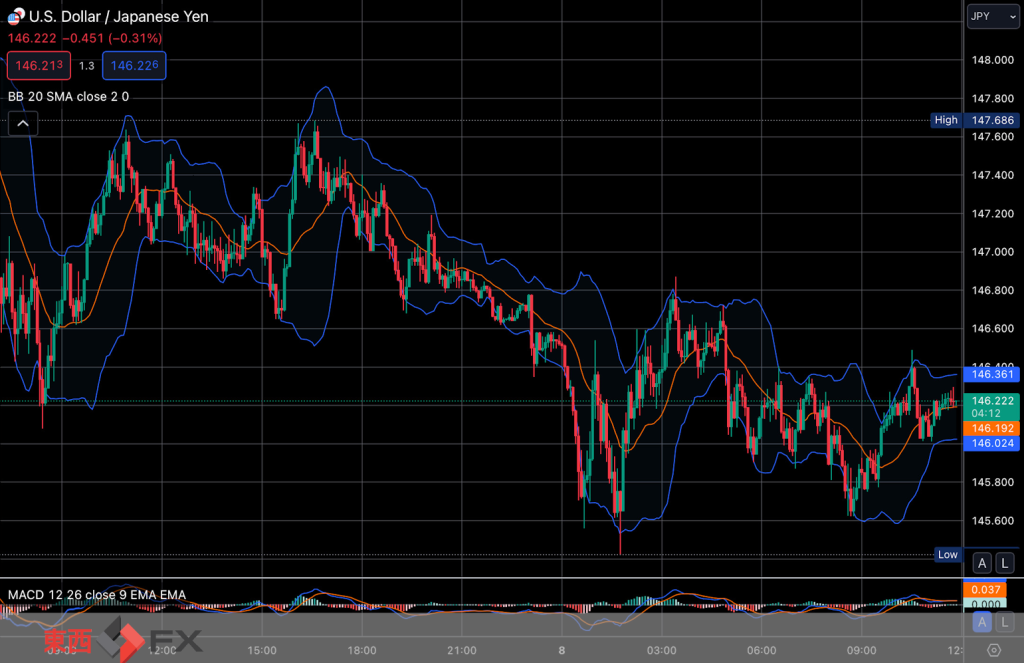Click the USD/JPY flag icon beside symbol title
Image resolution: width=1024 pixels, height=663 pixels.
16,16
